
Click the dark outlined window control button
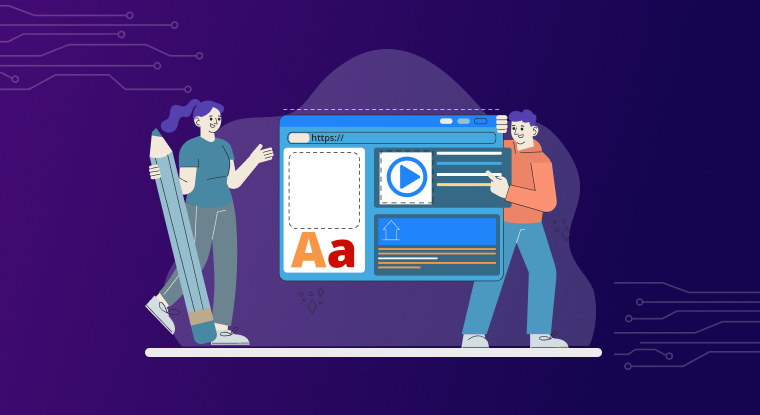click(480, 121)
